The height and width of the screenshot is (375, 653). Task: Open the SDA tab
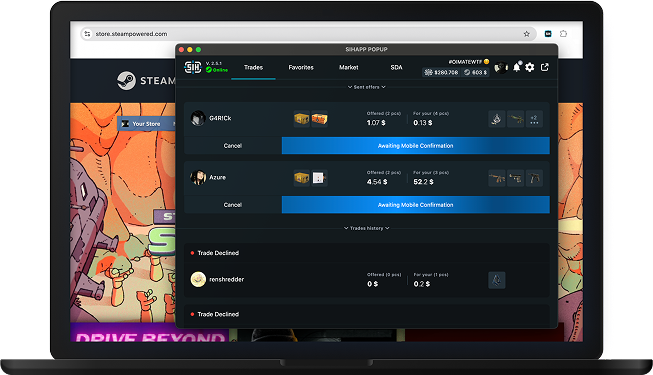click(396, 68)
